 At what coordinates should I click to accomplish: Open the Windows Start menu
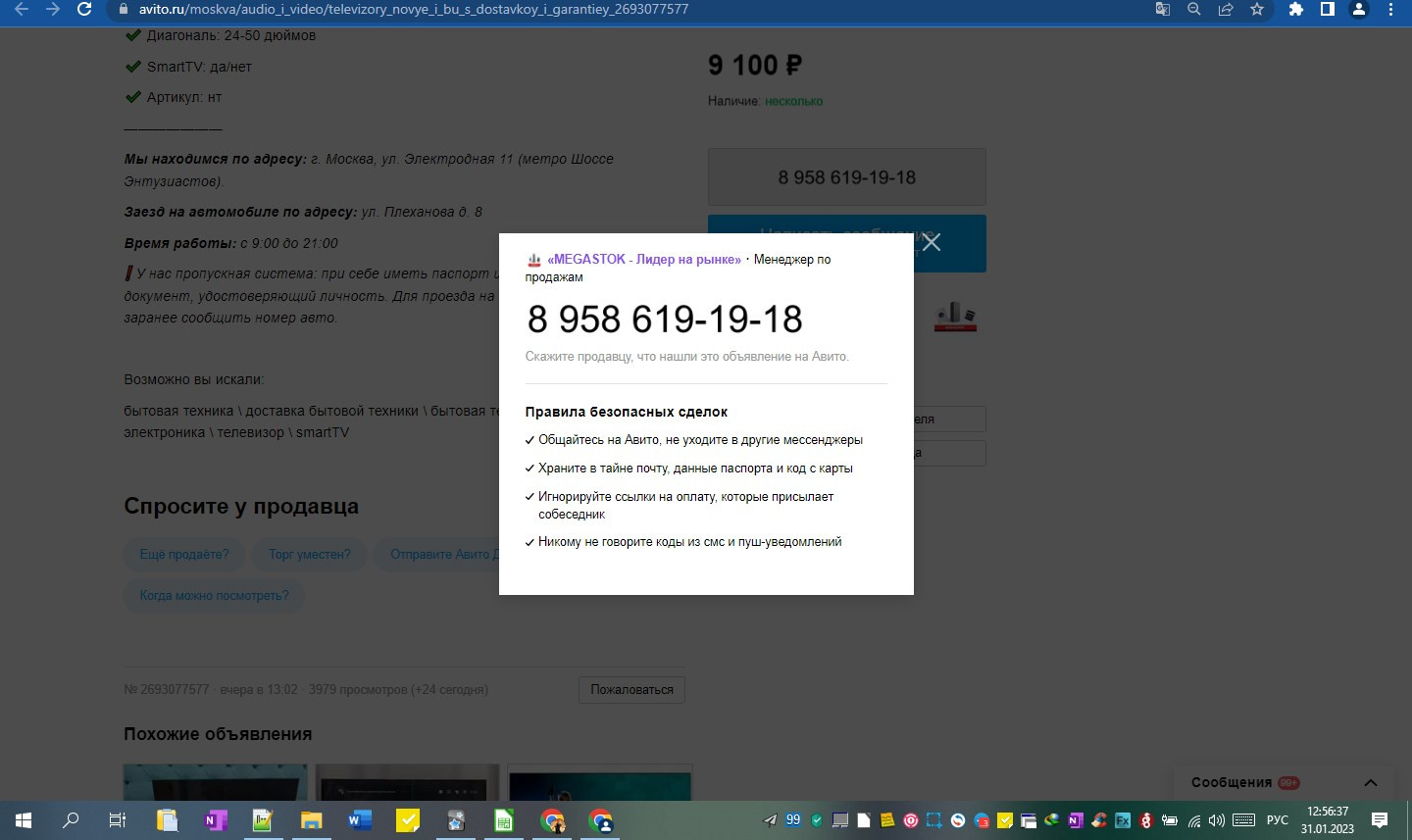pos(24,820)
